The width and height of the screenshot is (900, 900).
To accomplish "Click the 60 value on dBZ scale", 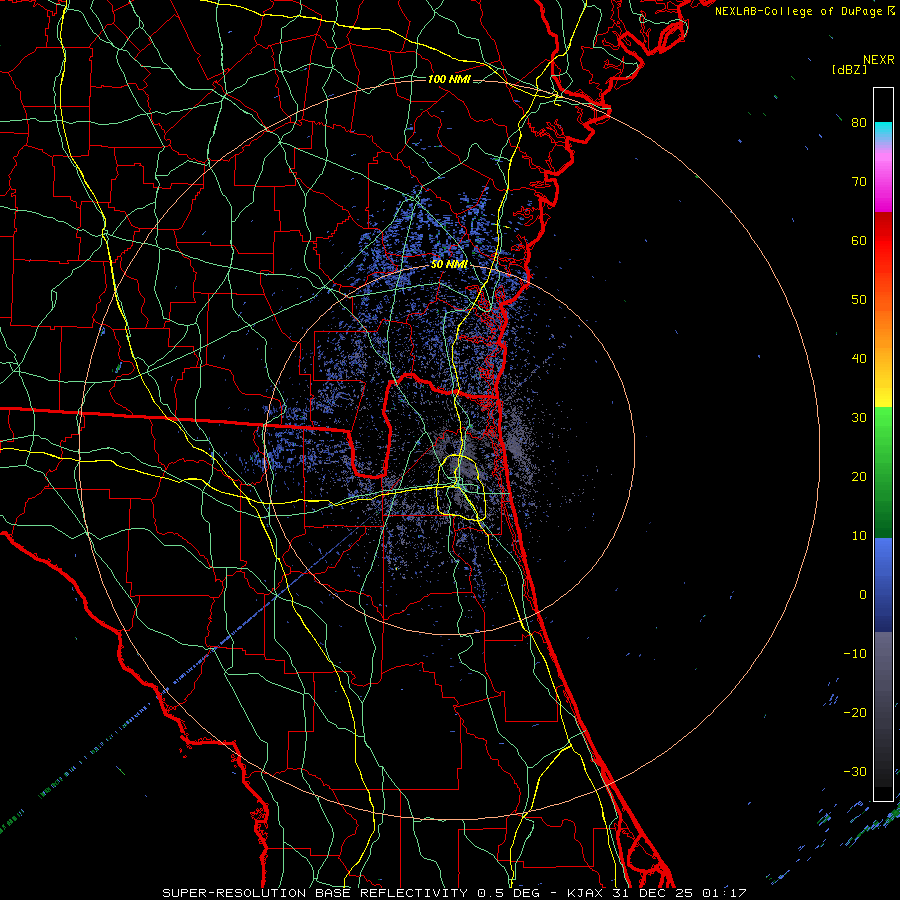I will click(x=859, y=240).
